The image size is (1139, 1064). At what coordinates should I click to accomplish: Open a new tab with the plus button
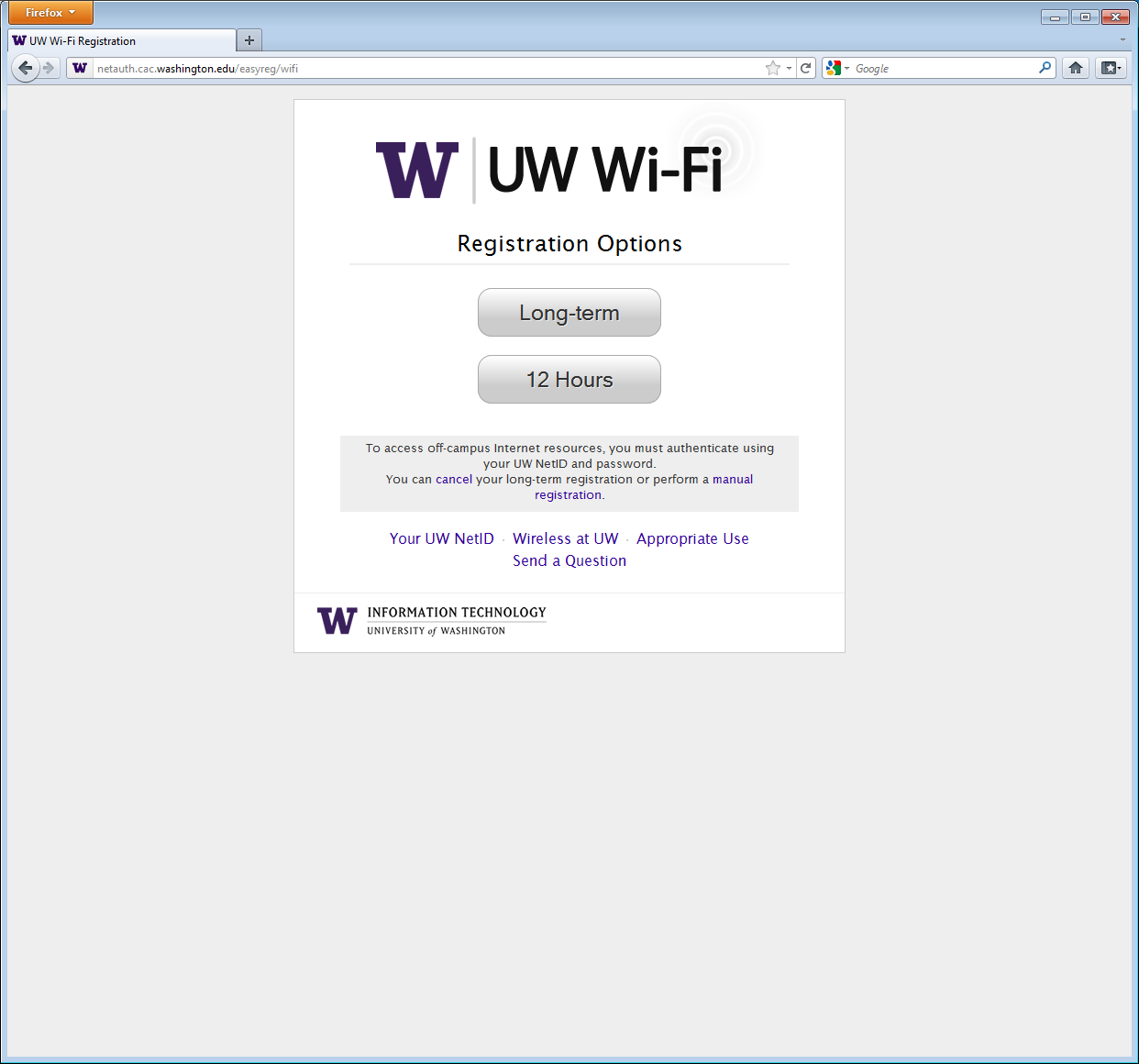(249, 40)
